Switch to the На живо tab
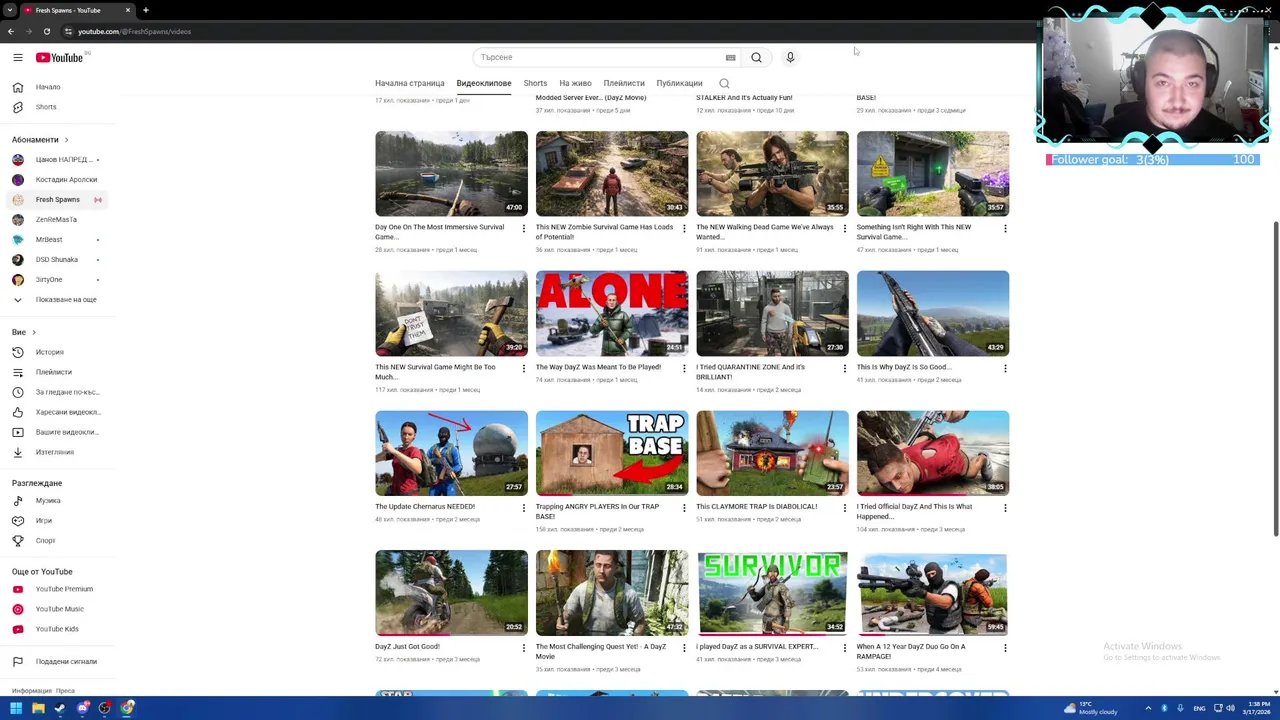This screenshot has height=720, width=1280. [x=575, y=84]
